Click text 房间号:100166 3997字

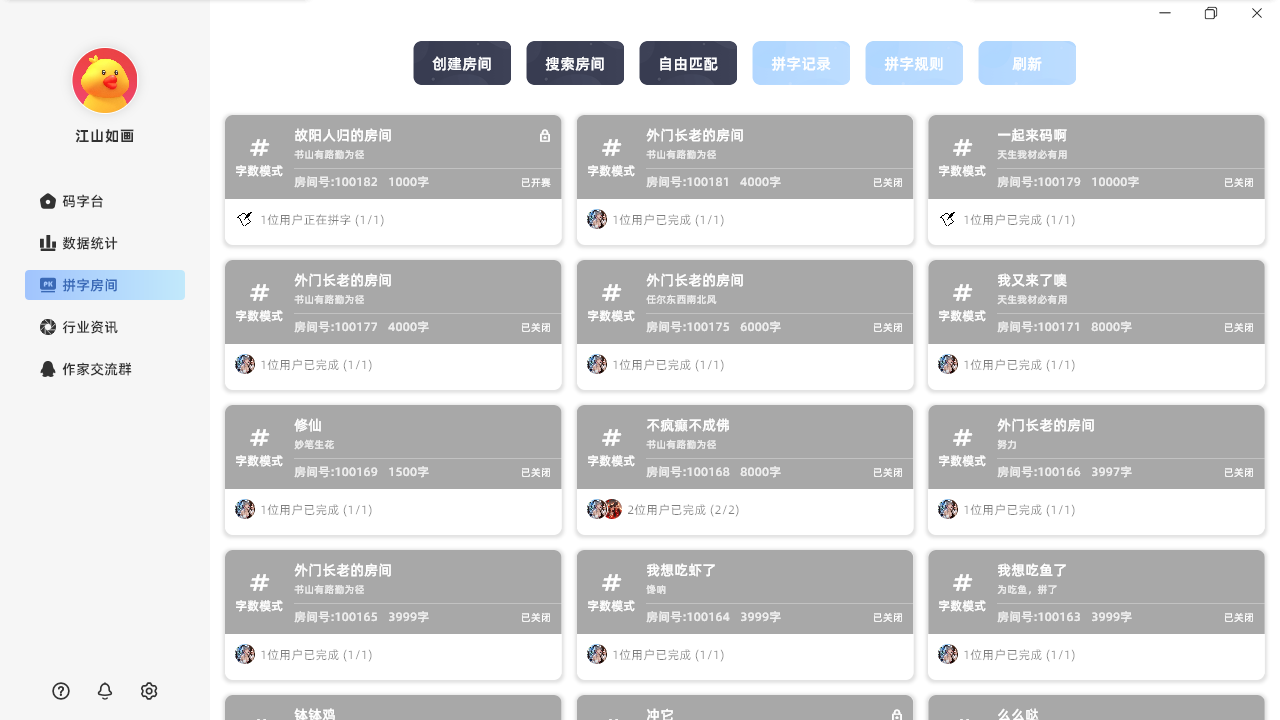click(1064, 472)
